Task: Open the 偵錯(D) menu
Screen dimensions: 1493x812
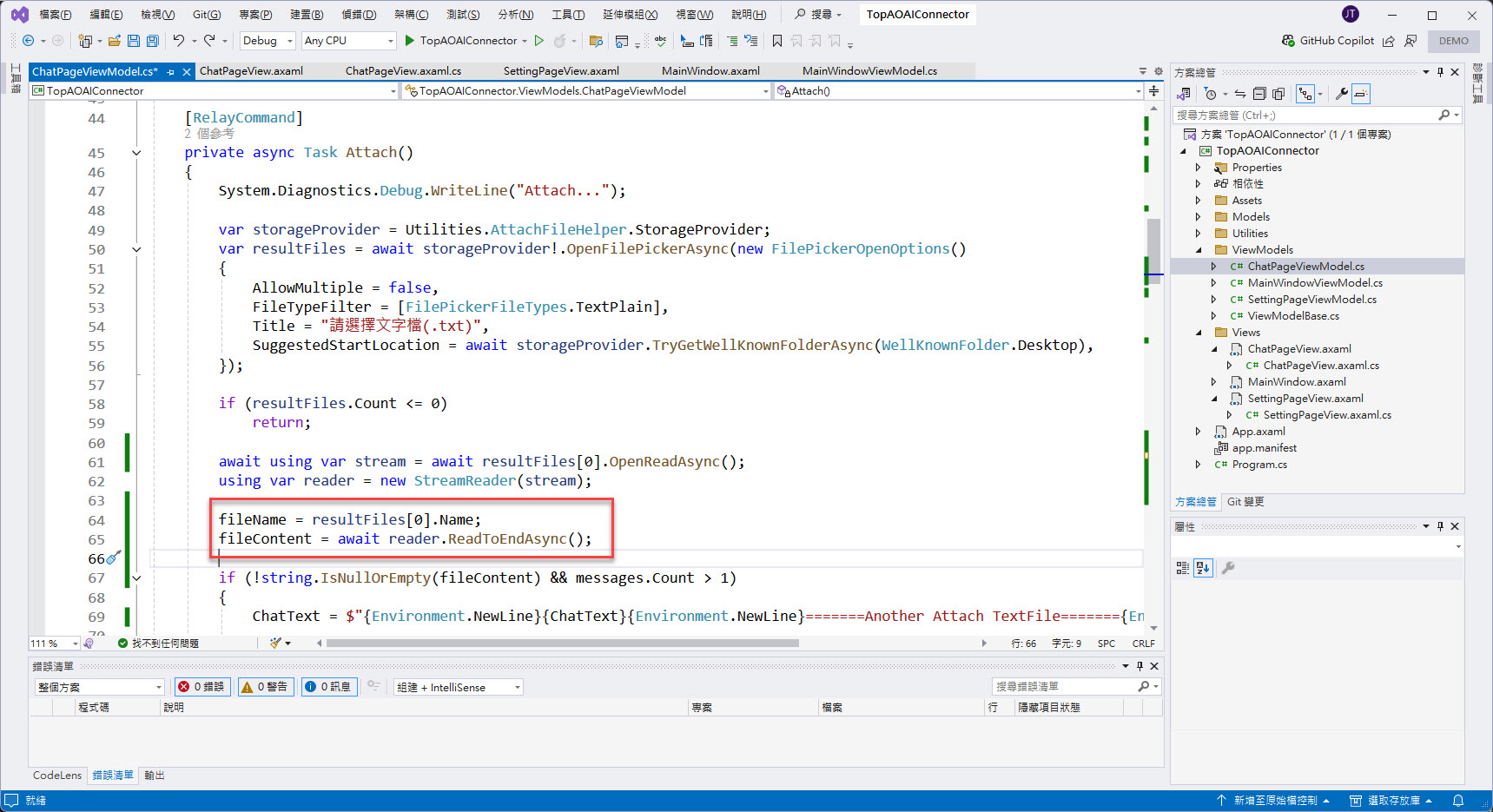Action: 359,15
